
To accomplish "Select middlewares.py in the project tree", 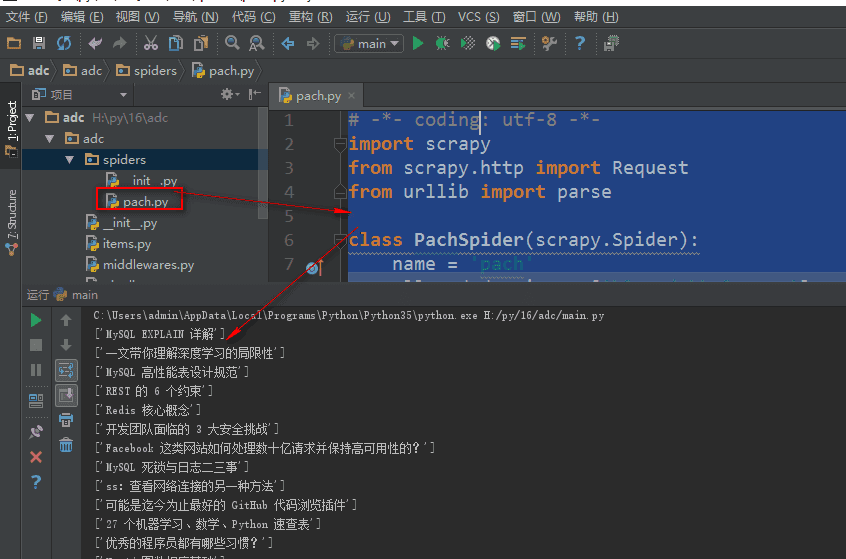I will click(x=140, y=265).
